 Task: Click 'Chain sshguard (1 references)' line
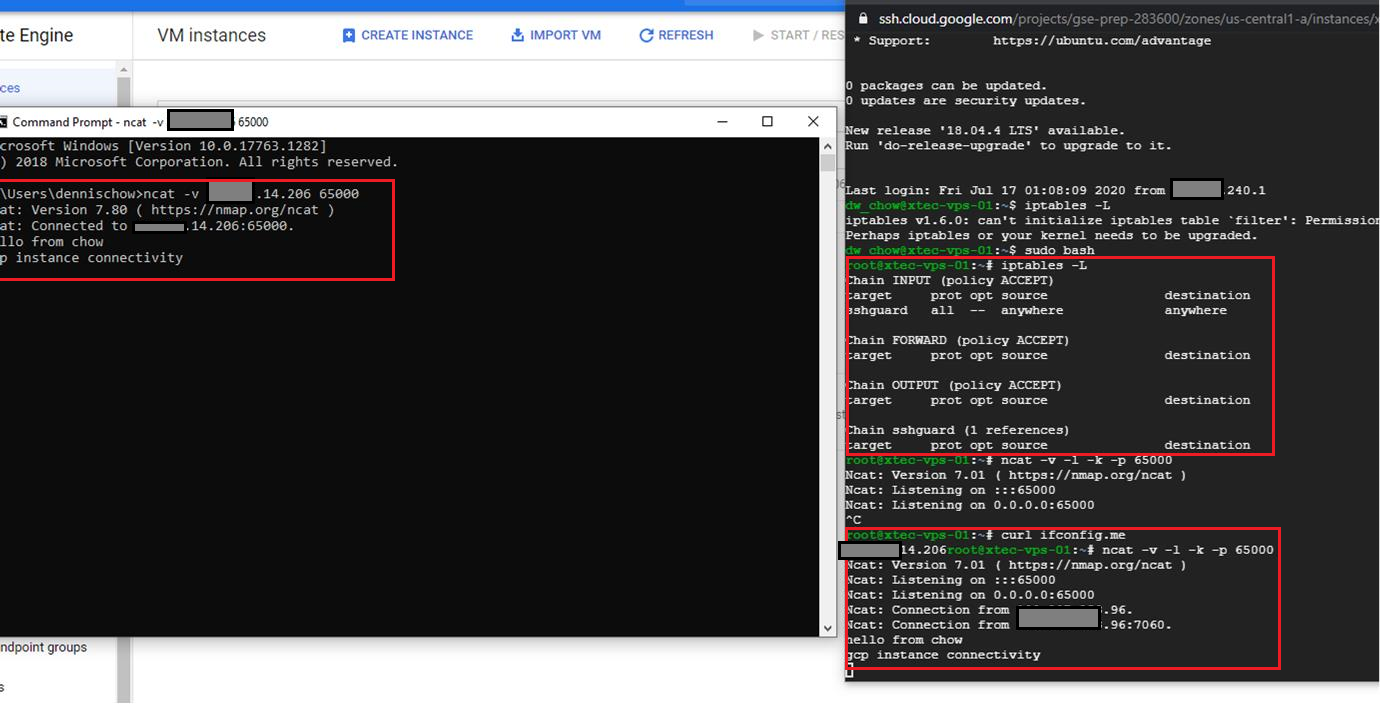click(x=958, y=431)
